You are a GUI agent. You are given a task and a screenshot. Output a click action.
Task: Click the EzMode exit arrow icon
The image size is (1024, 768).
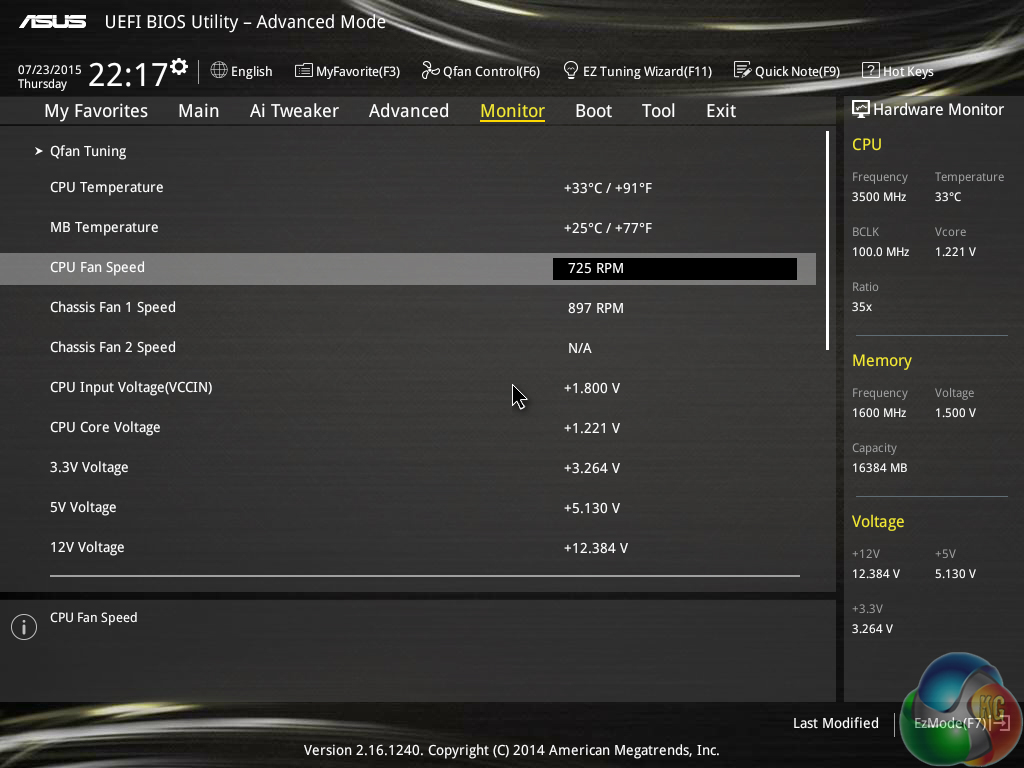[x=1002, y=722]
